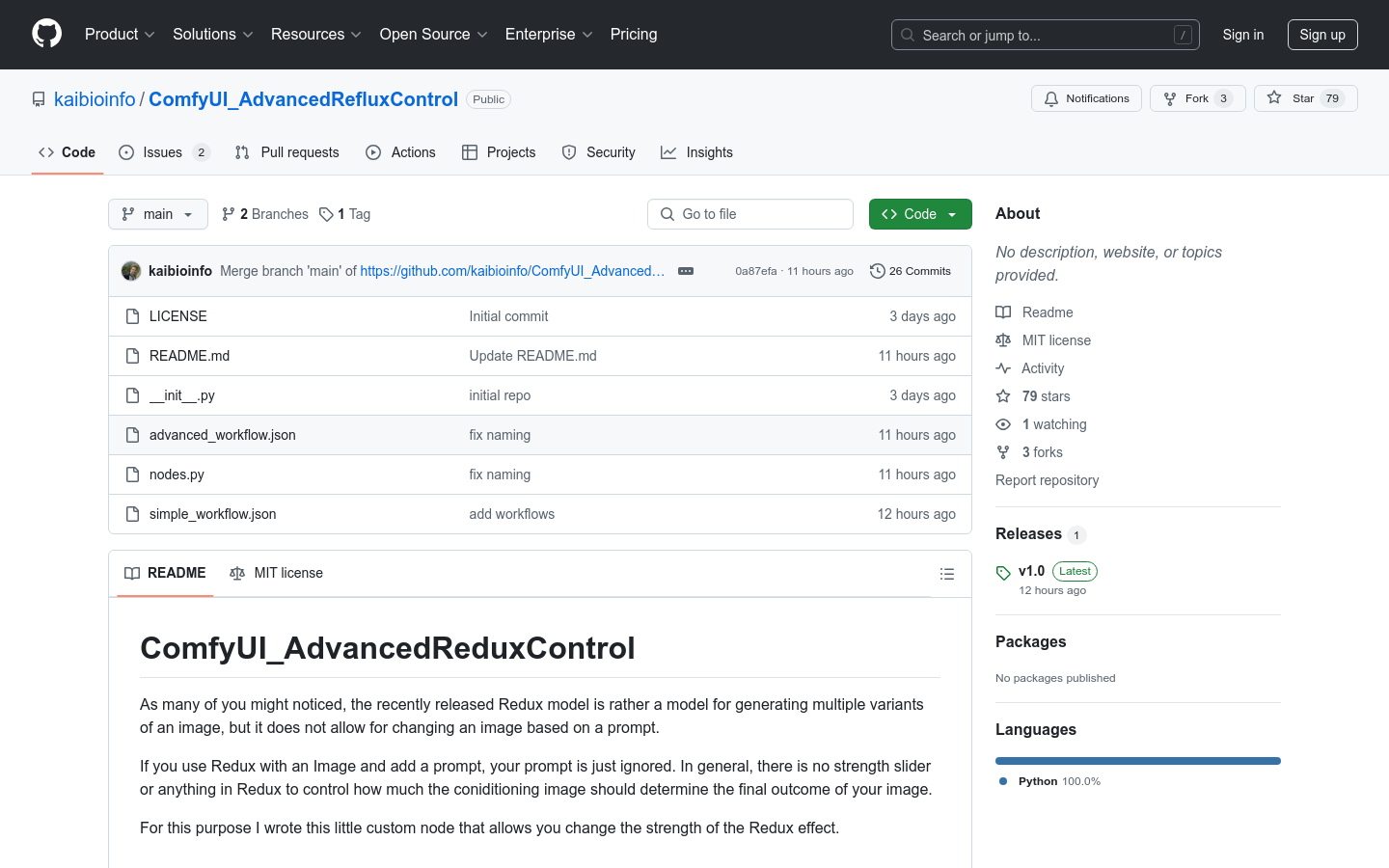This screenshot has width=1389, height=868.
Task: Open the Insights tab
Action: (697, 152)
